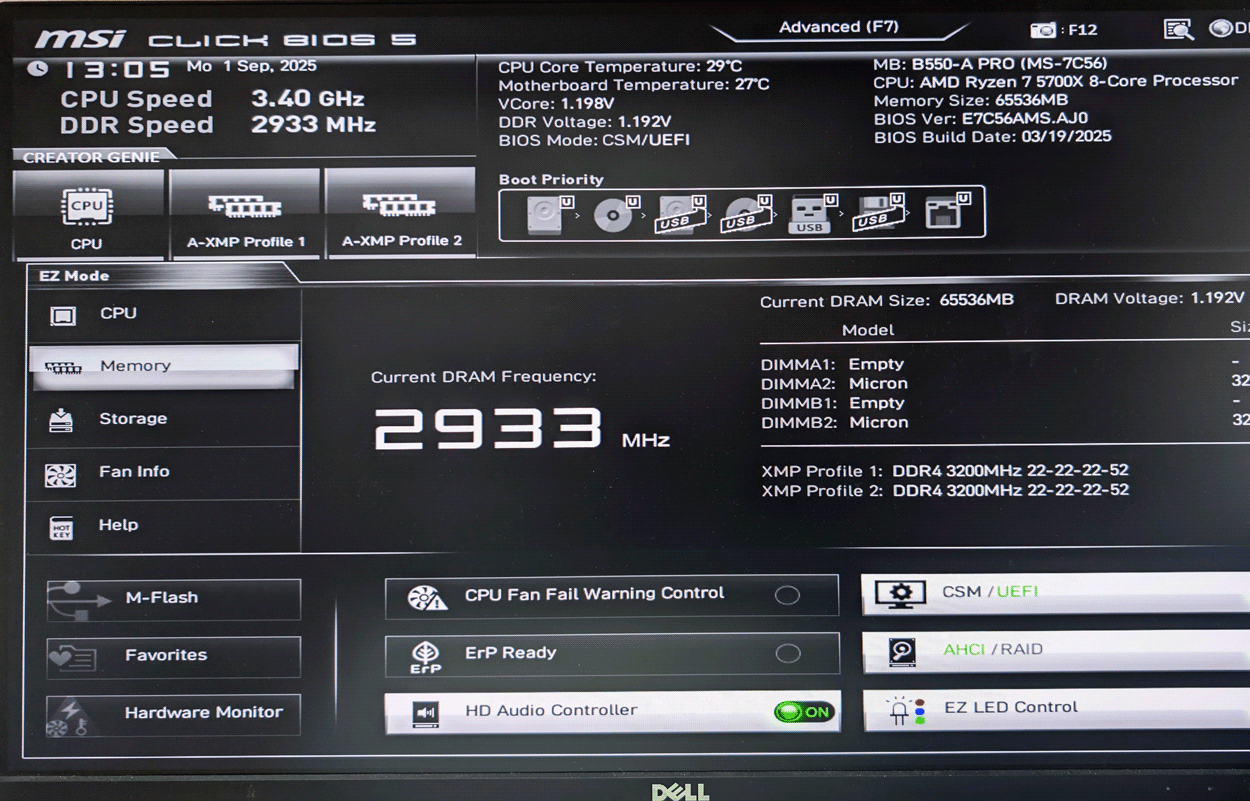The height and width of the screenshot is (801, 1250).
Task: Click XMP Profile 1 DDR4 3200MHz line
Action: pos(945,471)
